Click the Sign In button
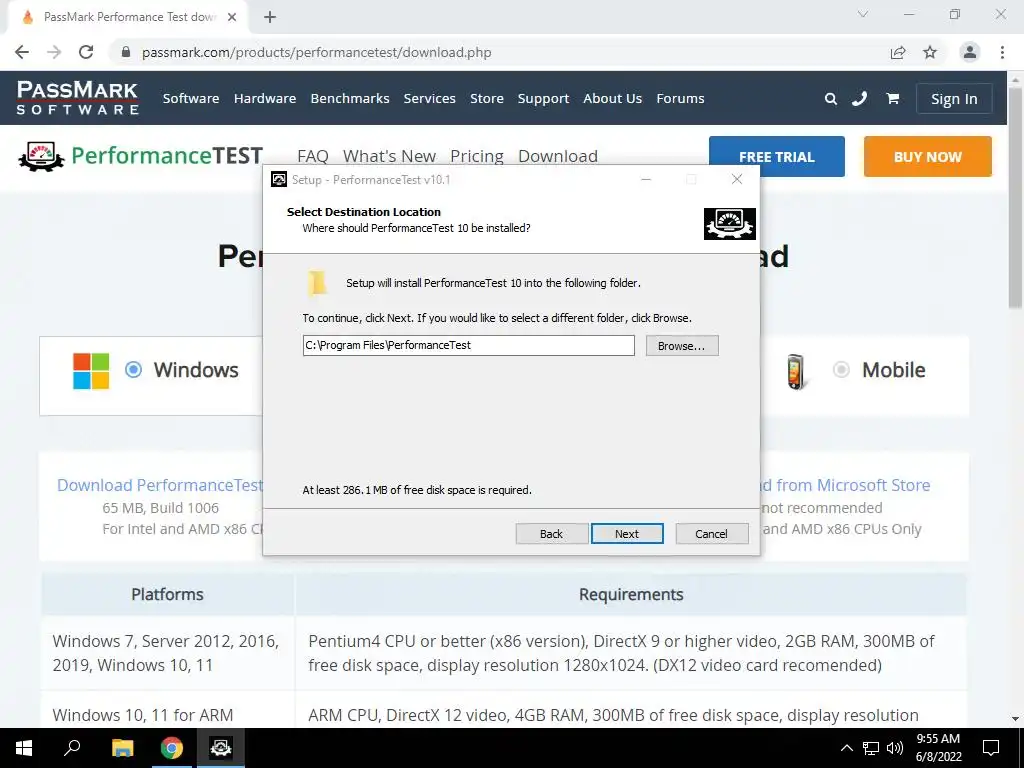Viewport: 1024px width, 768px height. point(954,99)
